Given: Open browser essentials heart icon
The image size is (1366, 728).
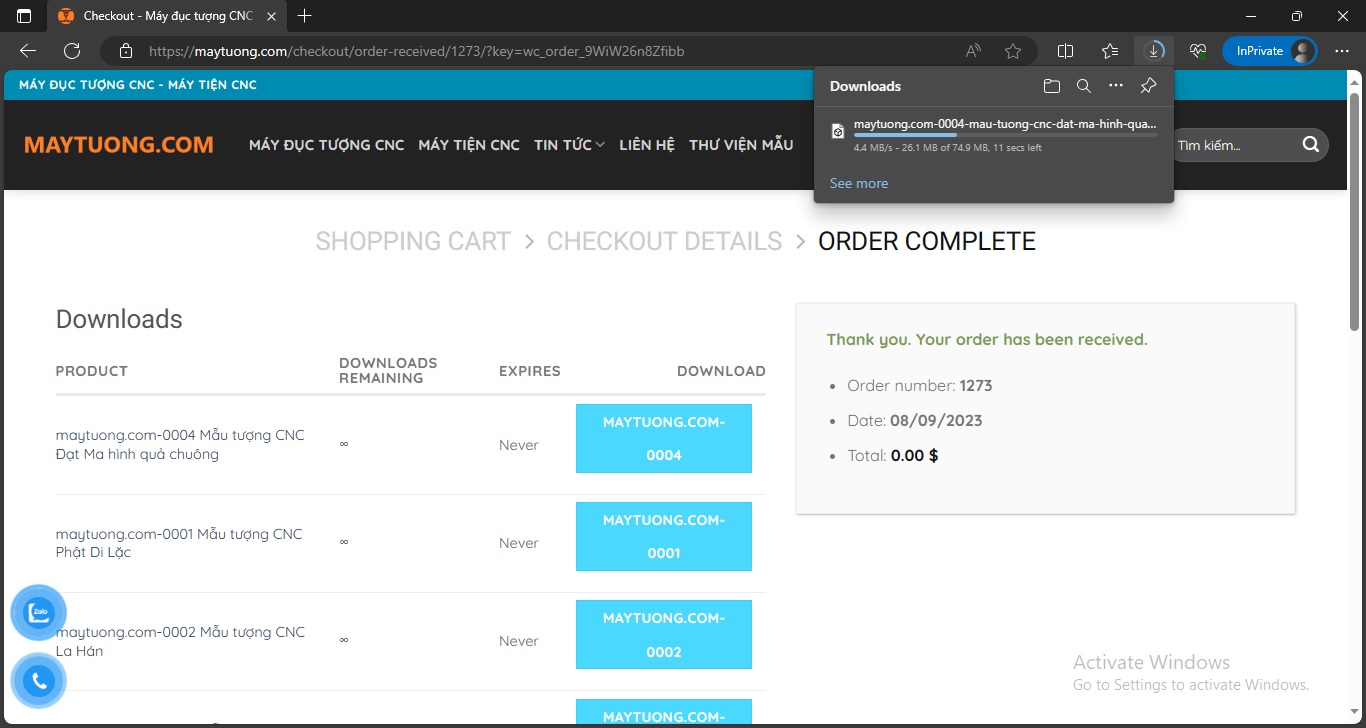Looking at the screenshot, I should (x=1198, y=51).
